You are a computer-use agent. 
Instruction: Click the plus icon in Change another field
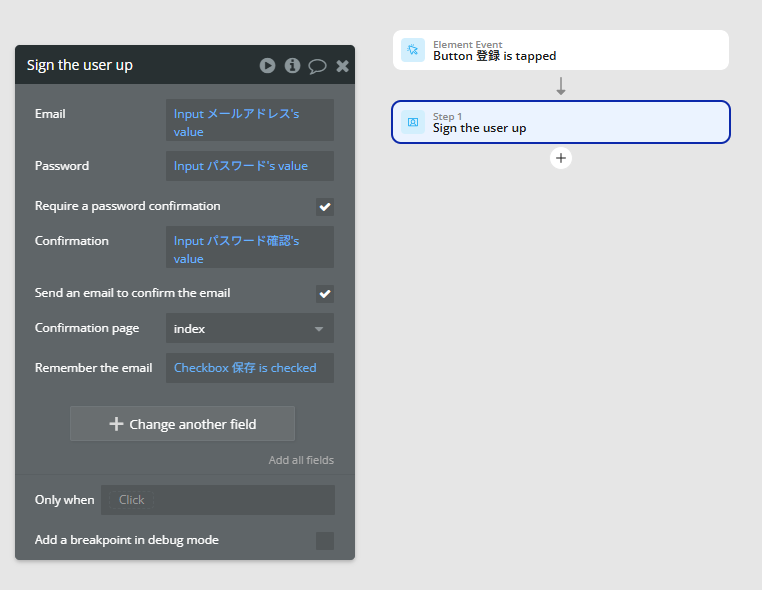116,424
